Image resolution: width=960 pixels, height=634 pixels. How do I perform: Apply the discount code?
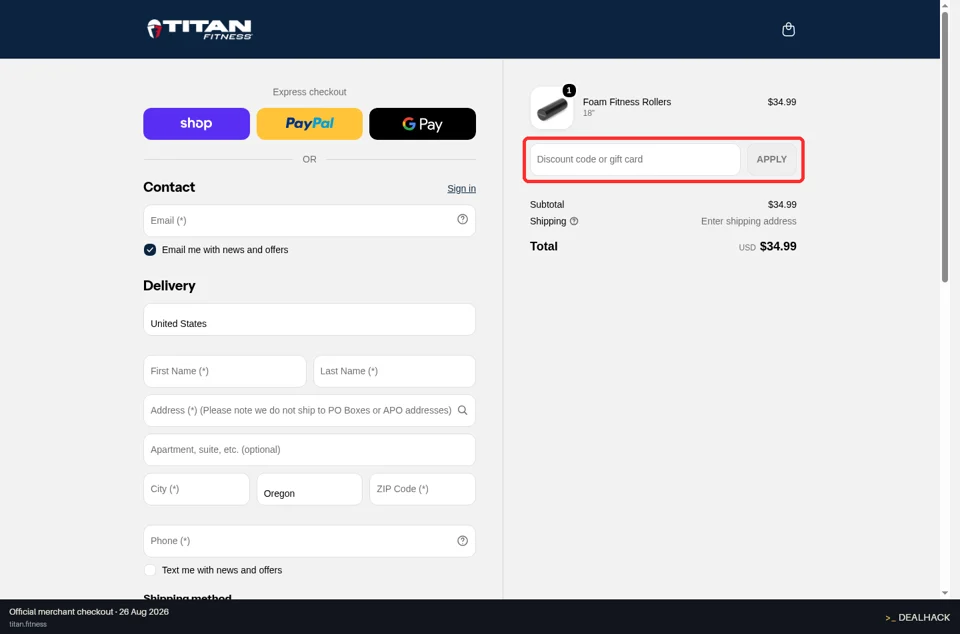pos(771,159)
